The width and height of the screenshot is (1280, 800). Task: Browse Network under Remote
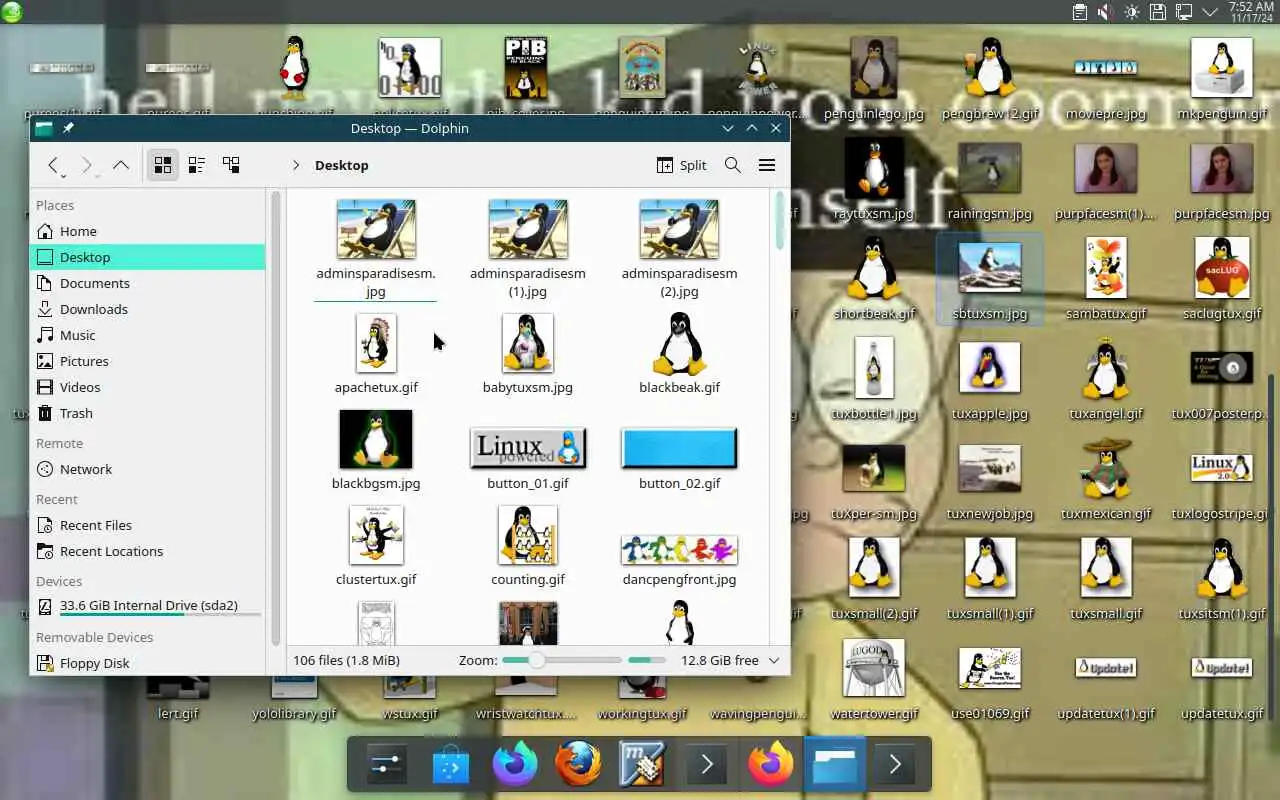pyautogui.click(x=148, y=469)
